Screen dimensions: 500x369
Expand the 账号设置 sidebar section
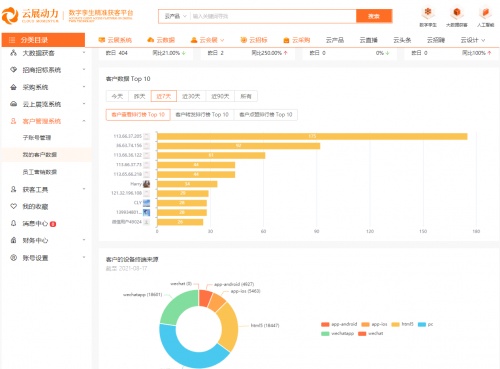pos(84,257)
